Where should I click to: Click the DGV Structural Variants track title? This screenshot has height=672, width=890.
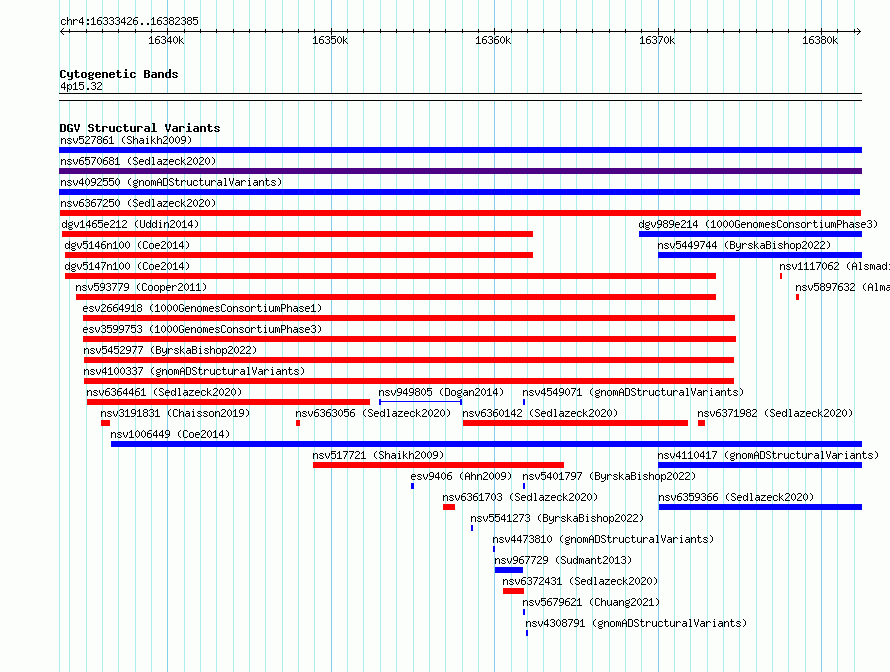140,128
